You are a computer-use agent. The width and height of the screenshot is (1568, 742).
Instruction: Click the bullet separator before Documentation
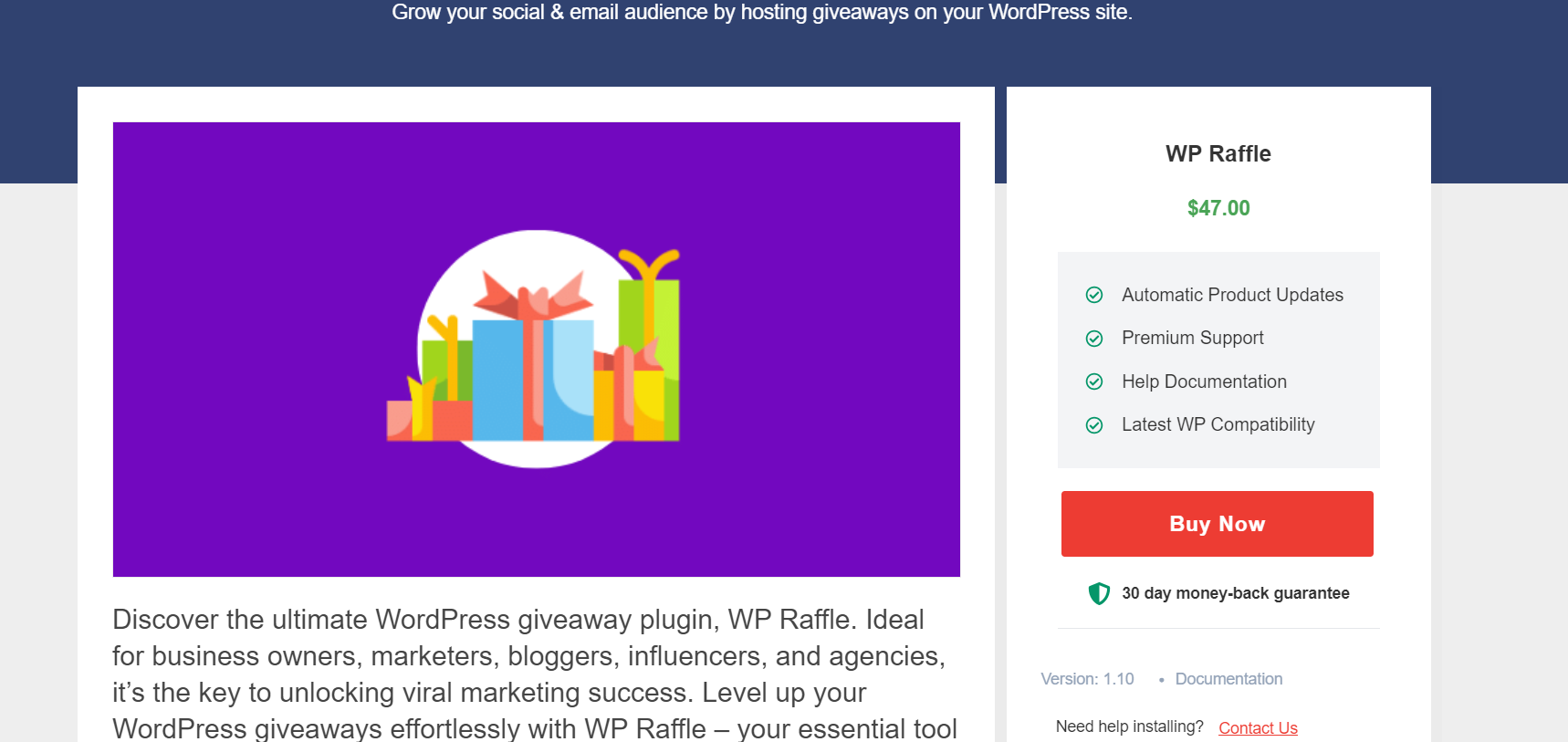(1161, 680)
